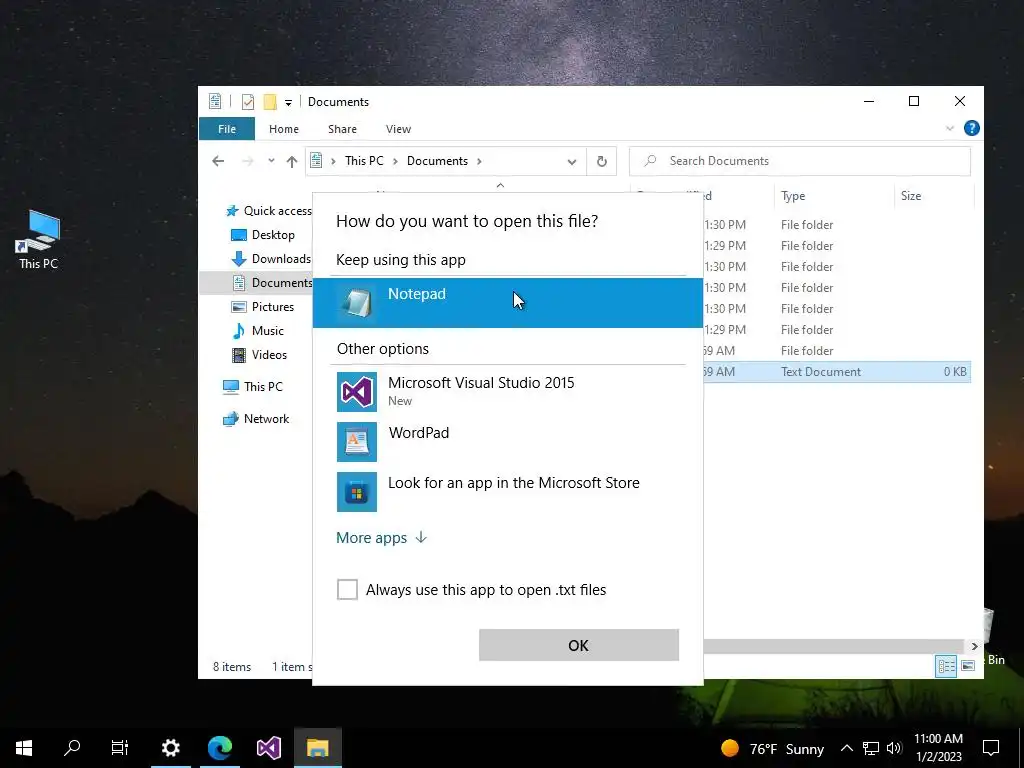
Task: Go up one folder level
Action: (x=291, y=161)
